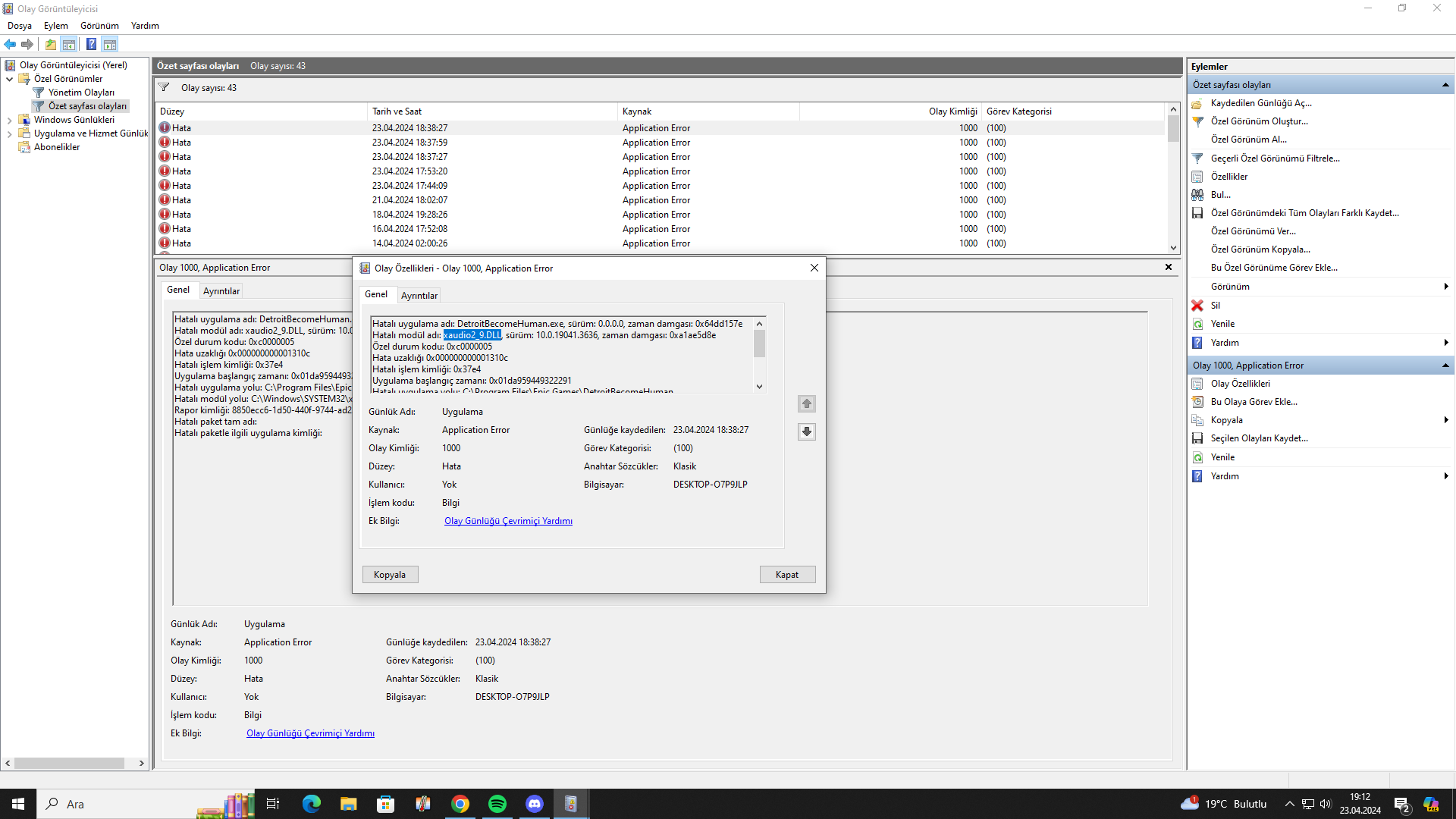Open the Görünüm menu in the menu bar
Image resolution: width=1456 pixels, height=819 pixels.
[99, 26]
